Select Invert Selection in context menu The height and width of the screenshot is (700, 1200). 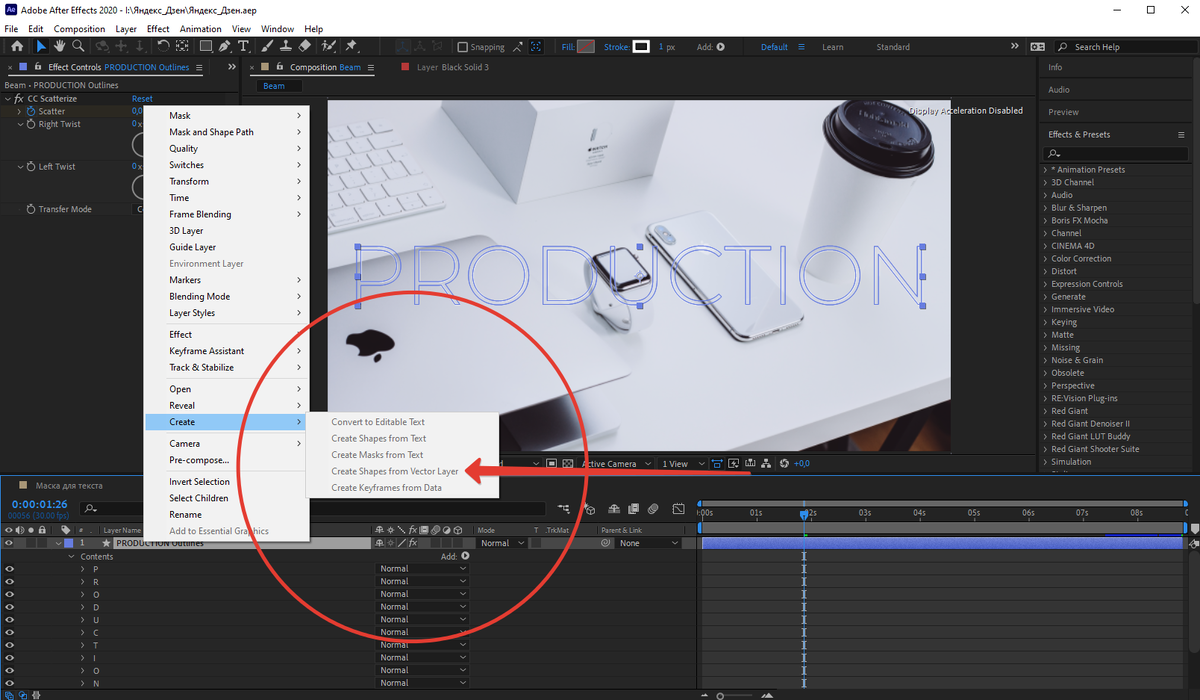(199, 482)
